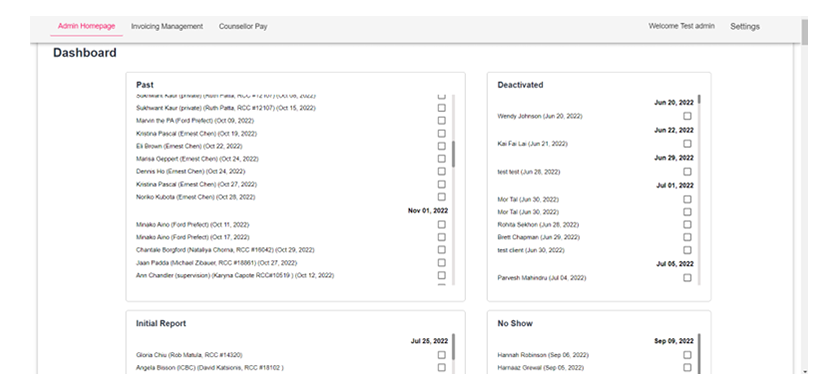Screen dimensions: 834x390
Task: Click the Nov 01, 2022 date header
Action: 428,211
